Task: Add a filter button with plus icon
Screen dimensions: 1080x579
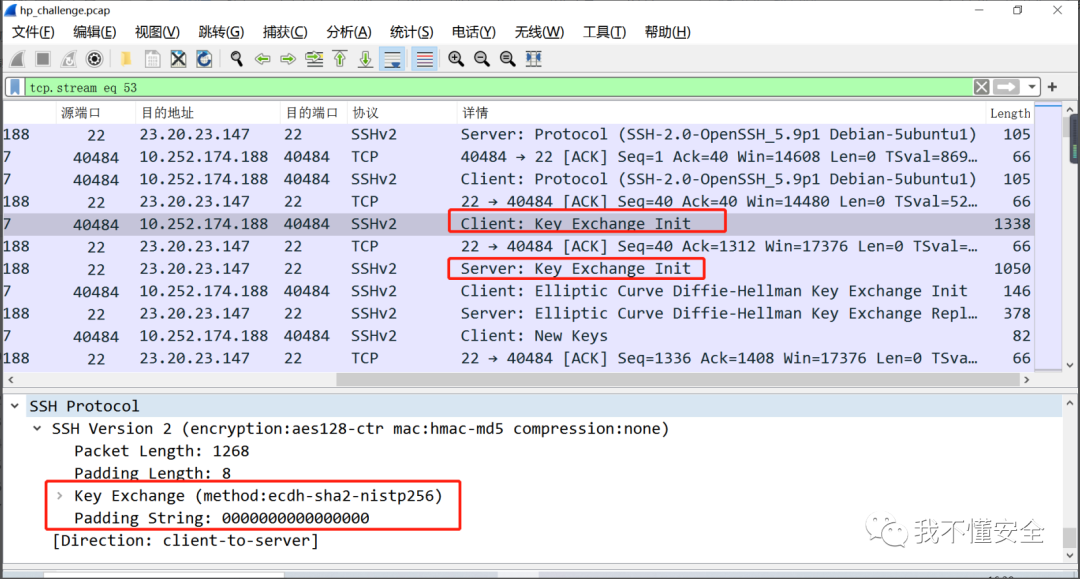Action: pos(1052,87)
